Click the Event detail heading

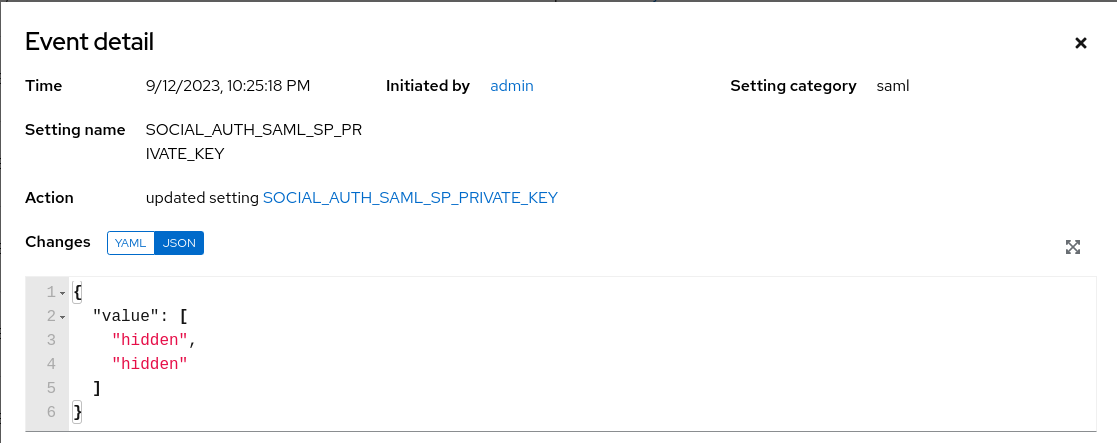[89, 42]
